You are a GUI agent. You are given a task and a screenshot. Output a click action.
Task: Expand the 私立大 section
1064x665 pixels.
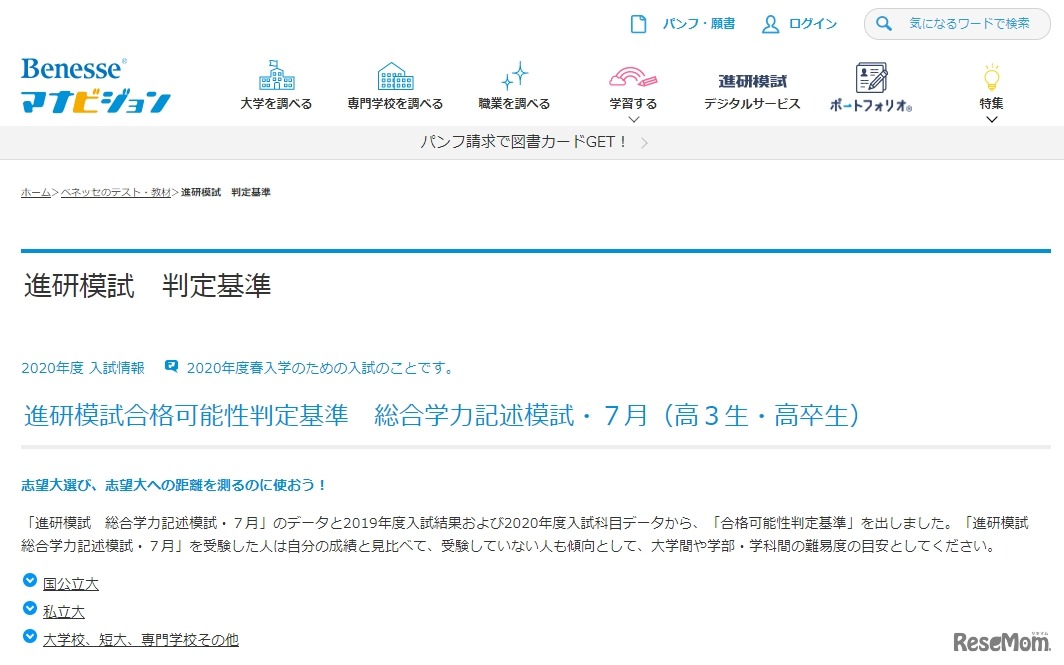pos(63,611)
